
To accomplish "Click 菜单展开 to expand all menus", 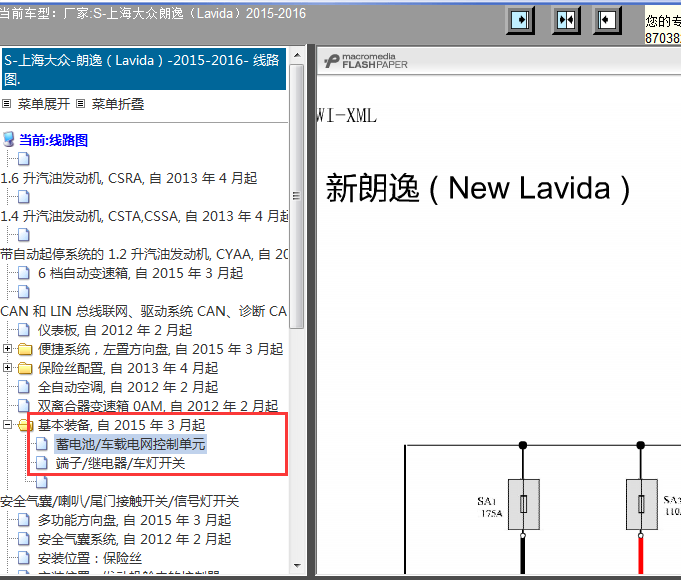I will (43, 104).
